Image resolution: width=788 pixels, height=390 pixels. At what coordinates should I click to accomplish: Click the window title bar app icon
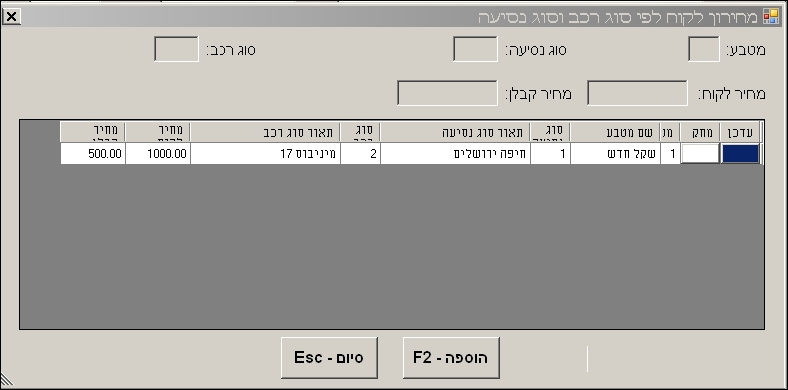[770, 17]
